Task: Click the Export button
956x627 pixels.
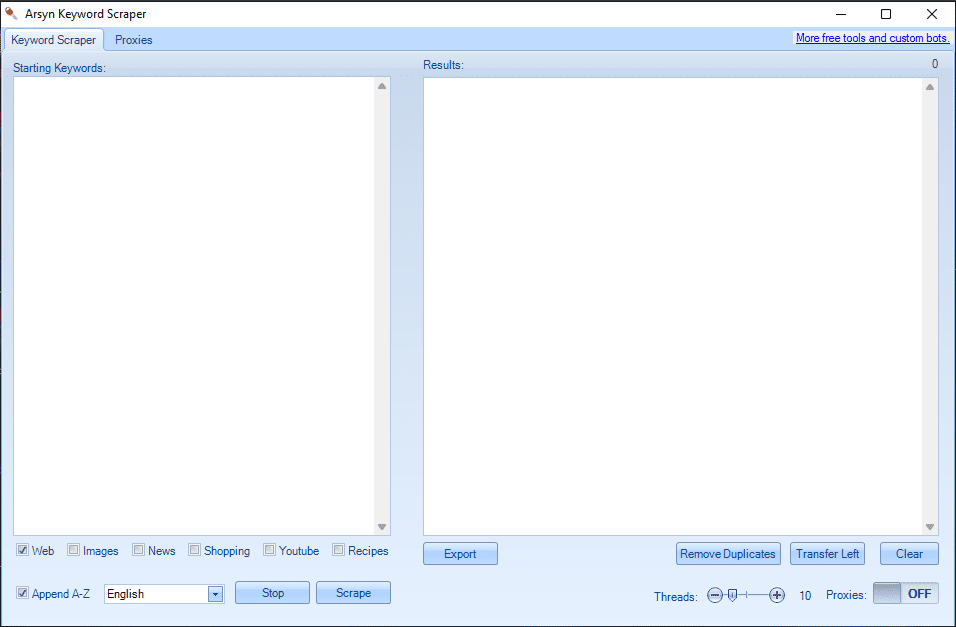Action: pyautogui.click(x=460, y=554)
